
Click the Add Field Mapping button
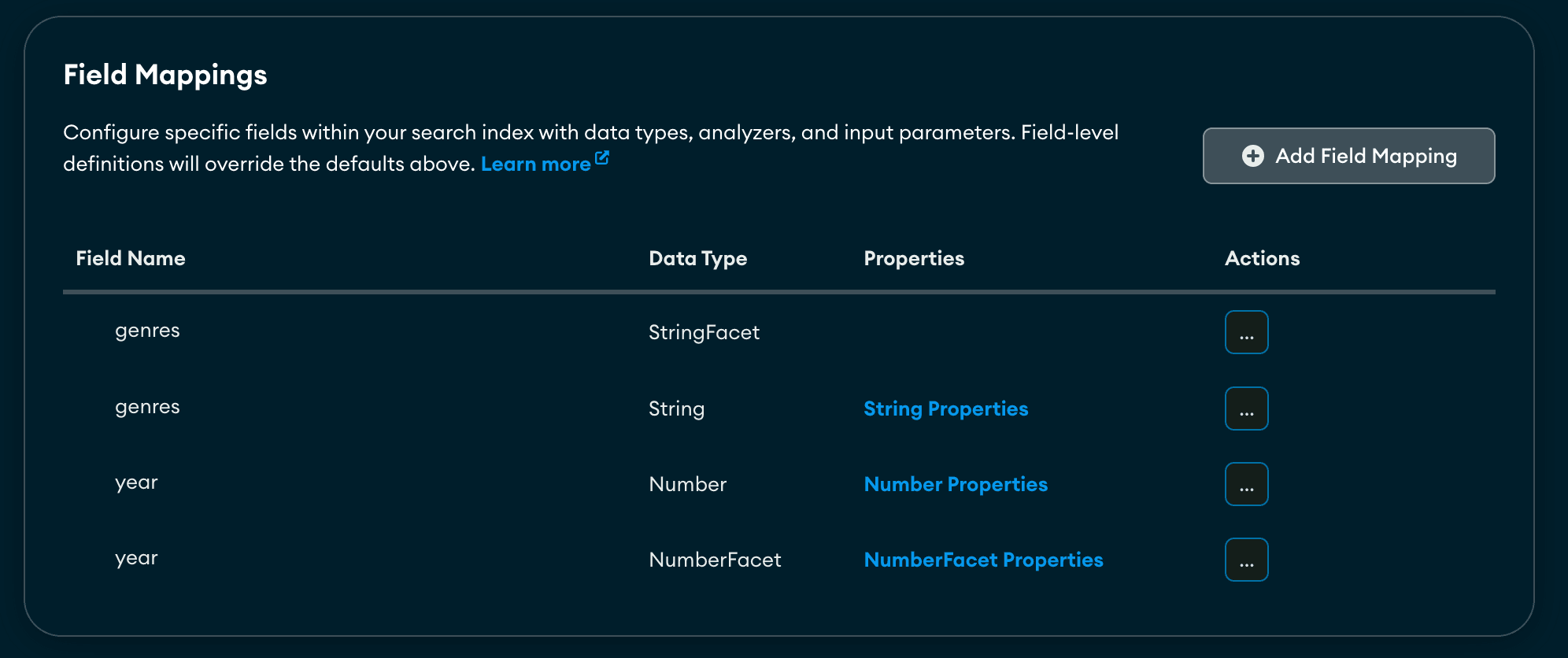click(x=1348, y=156)
